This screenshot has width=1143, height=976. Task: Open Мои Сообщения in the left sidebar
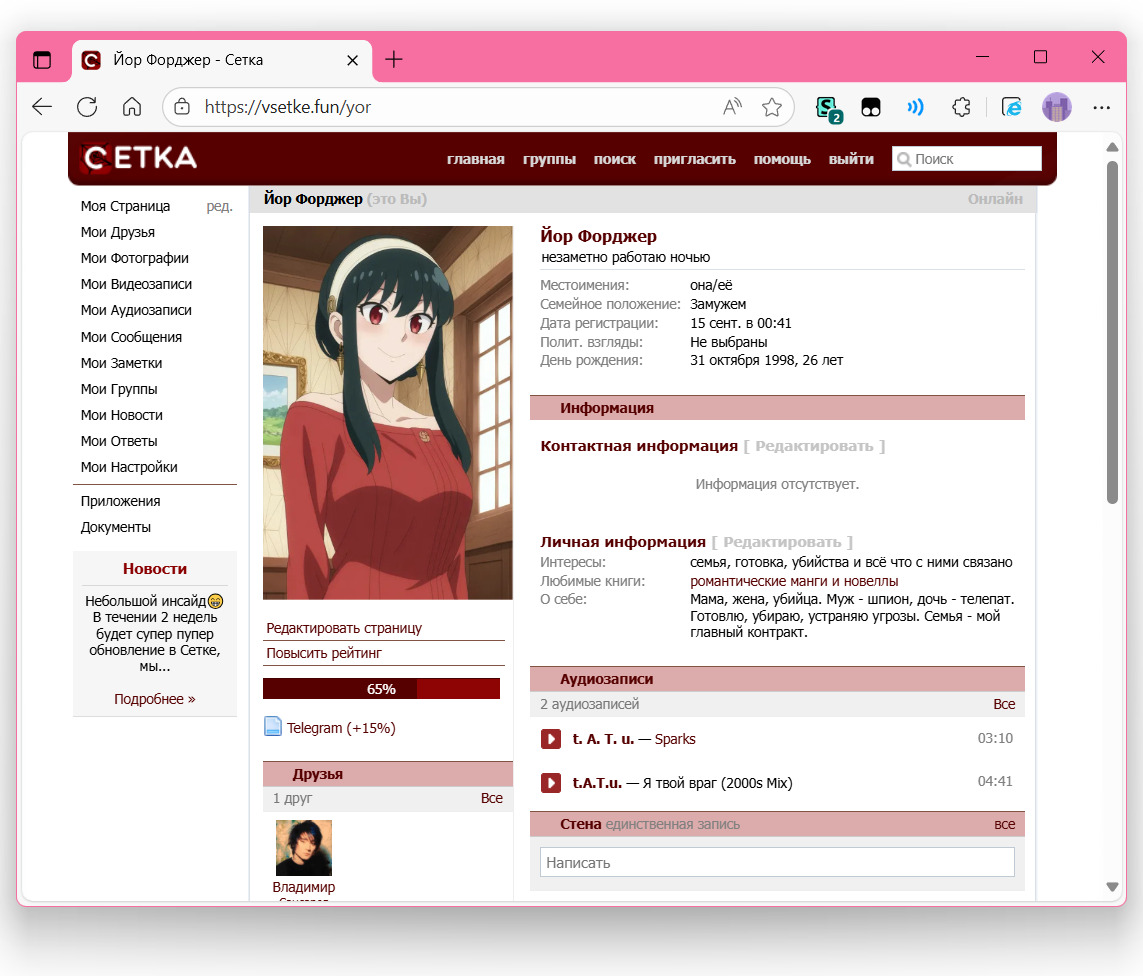[131, 337]
